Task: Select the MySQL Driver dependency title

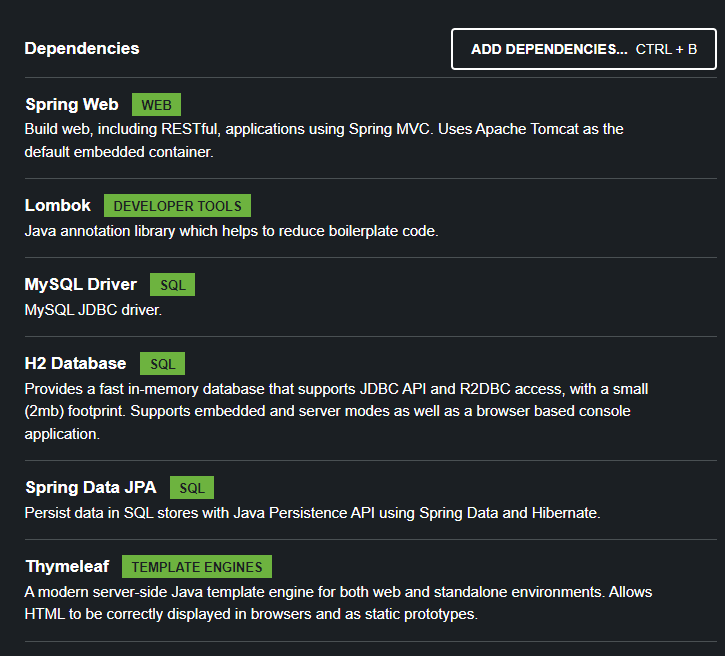Action: 80,285
